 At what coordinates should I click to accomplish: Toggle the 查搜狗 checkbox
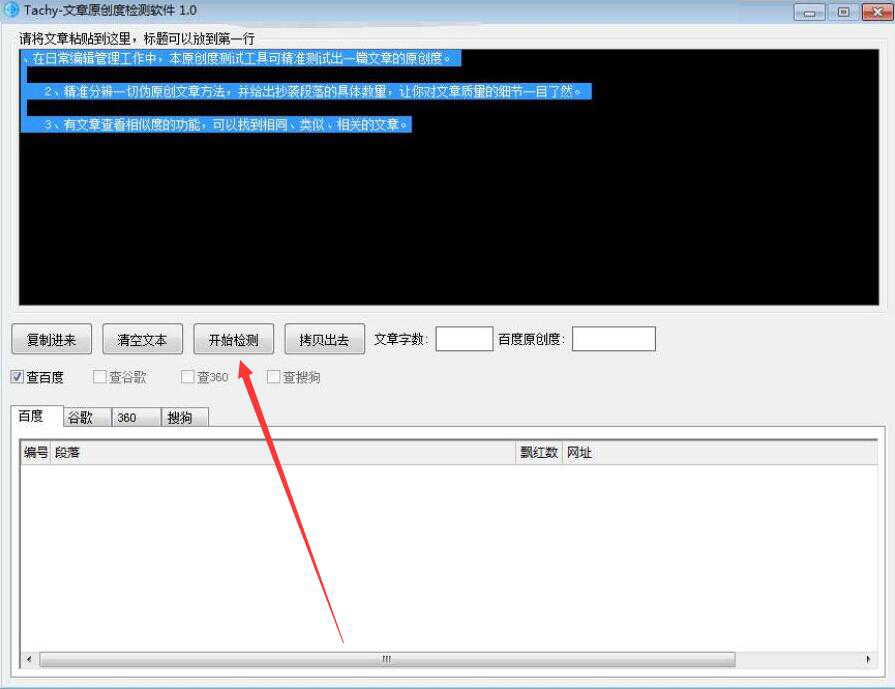273,377
